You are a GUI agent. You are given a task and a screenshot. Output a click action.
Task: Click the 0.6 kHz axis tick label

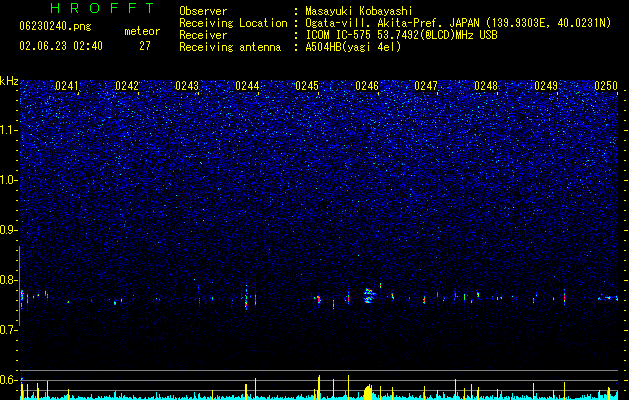click(8, 380)
